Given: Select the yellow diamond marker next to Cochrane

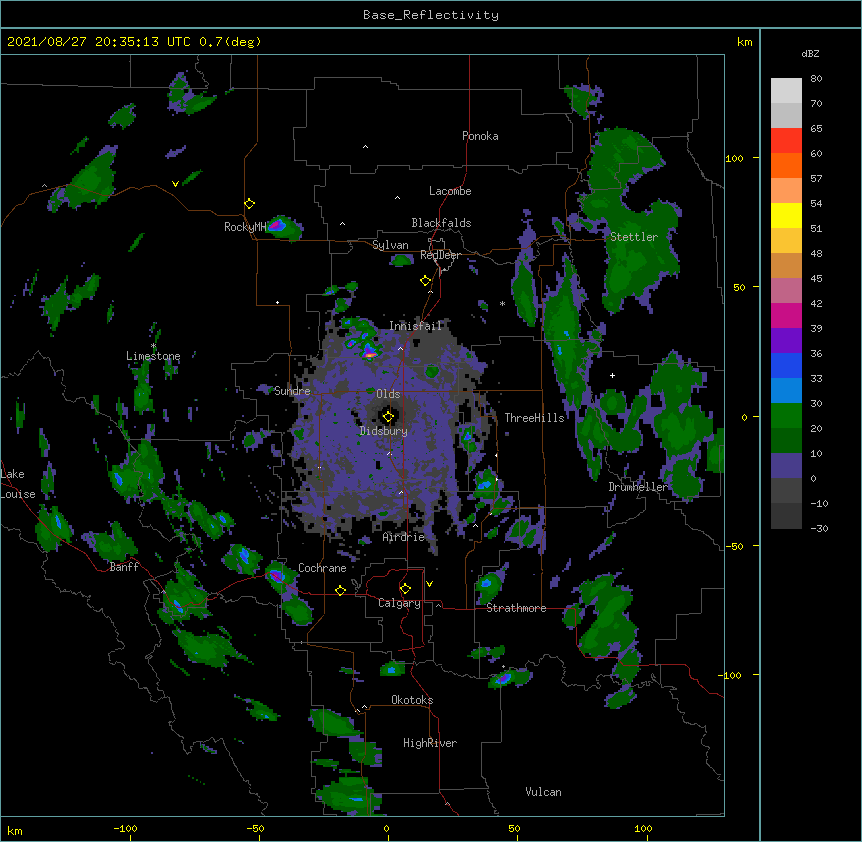Looking at the screenshot, I should [x=340, y=590].
